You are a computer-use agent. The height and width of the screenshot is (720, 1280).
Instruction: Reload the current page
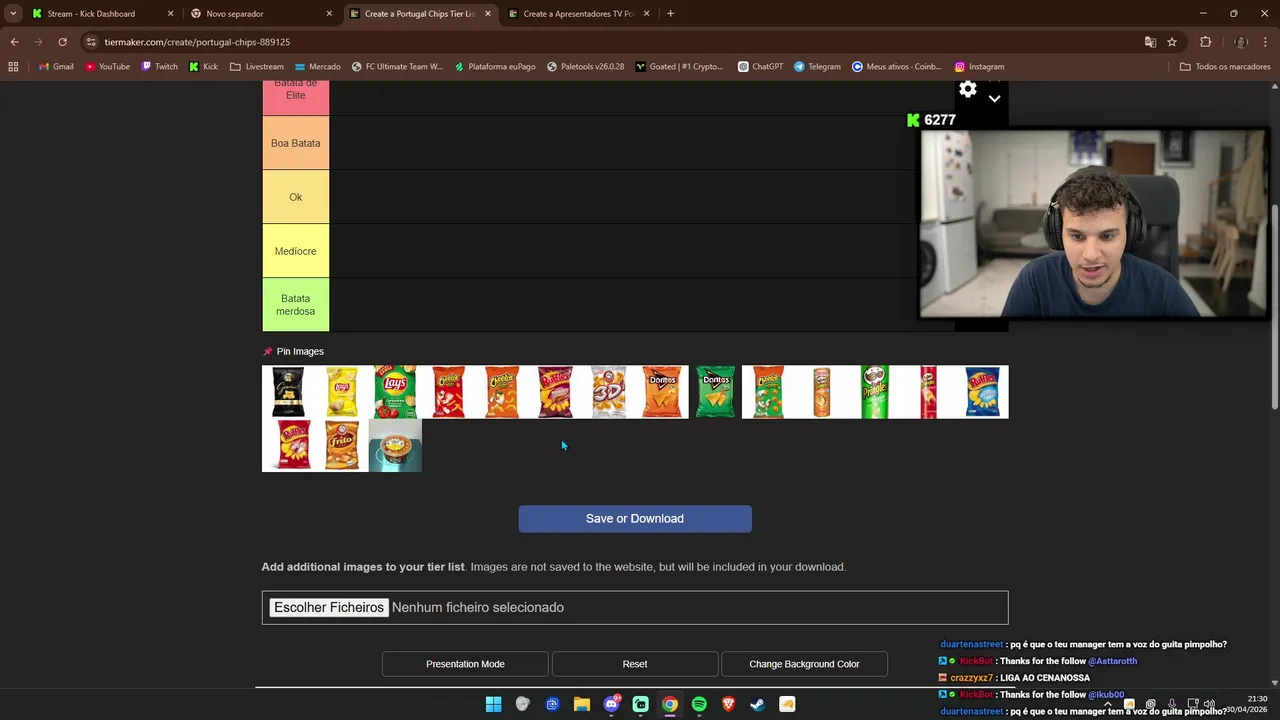62,42
